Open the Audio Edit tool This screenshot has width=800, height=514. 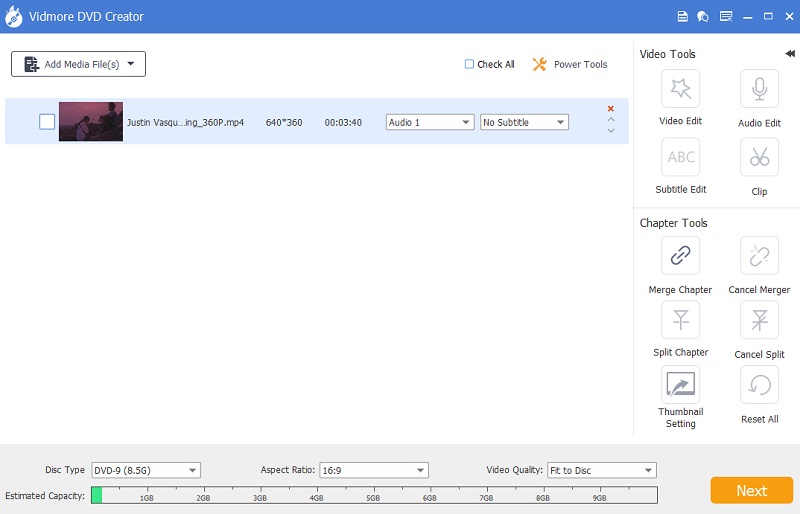759,89
